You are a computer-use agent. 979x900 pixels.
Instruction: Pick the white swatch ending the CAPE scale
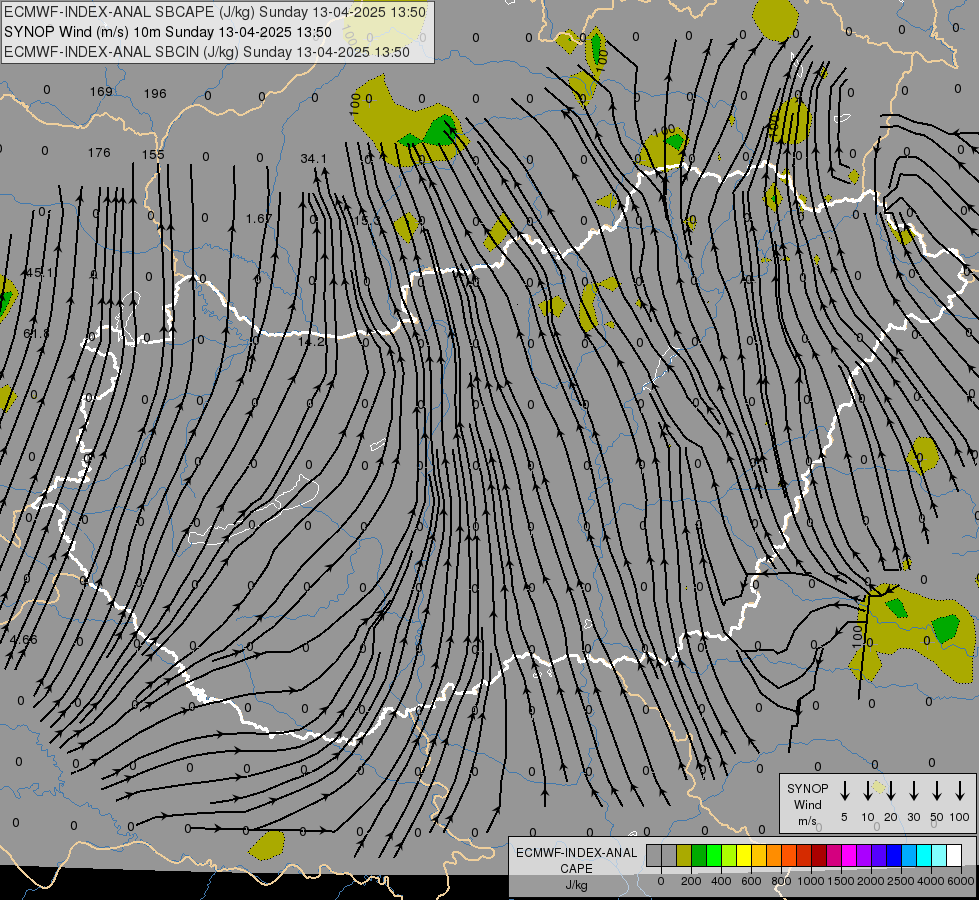(x=953, y=856)
